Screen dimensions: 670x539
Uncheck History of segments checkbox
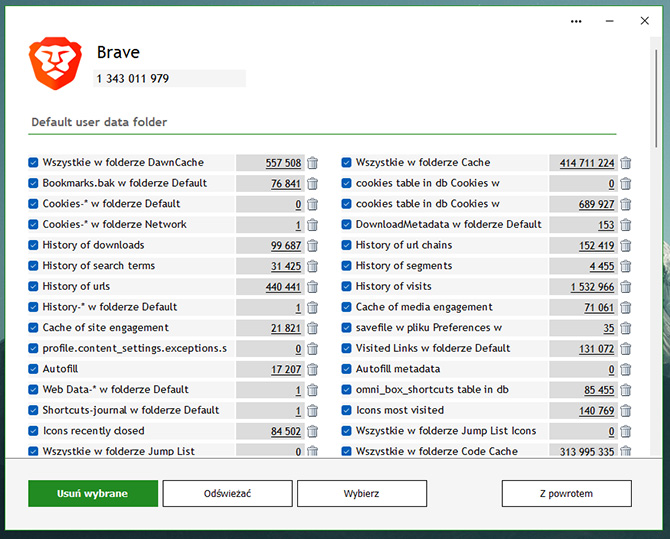347,265
